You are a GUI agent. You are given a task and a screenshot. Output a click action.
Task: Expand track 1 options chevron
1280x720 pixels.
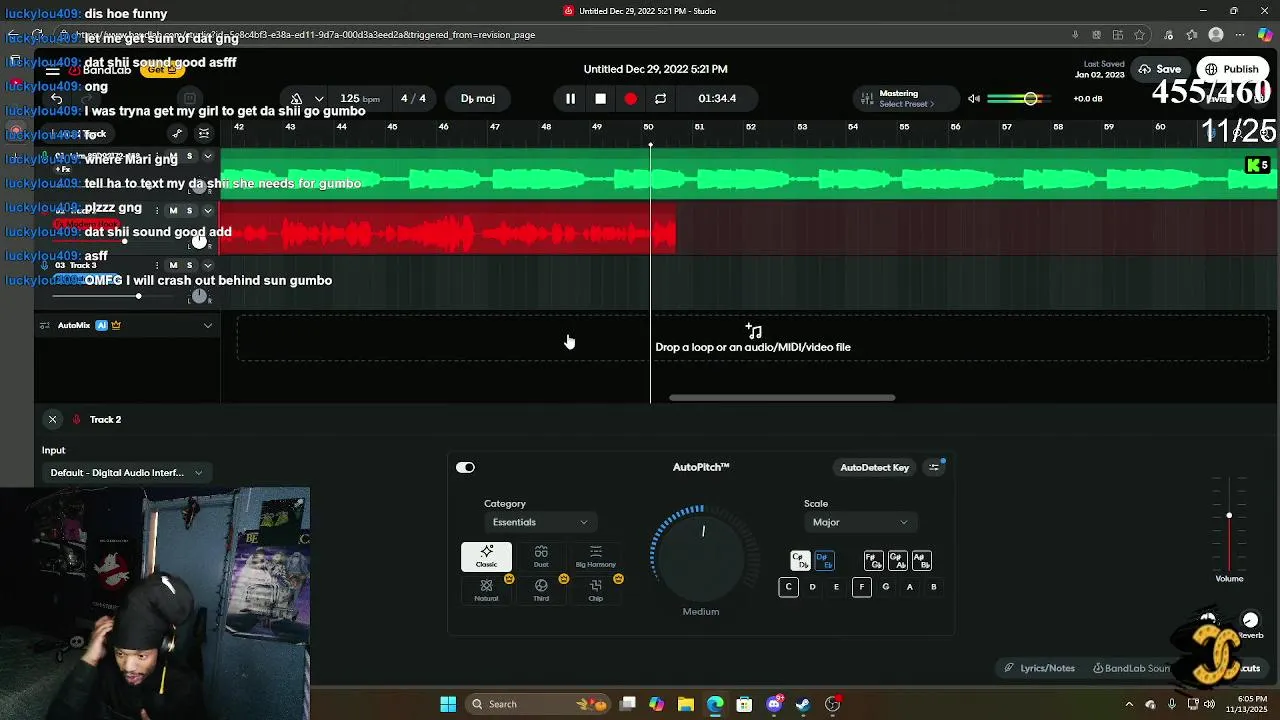pyautogui.click(x=208, y=157)
